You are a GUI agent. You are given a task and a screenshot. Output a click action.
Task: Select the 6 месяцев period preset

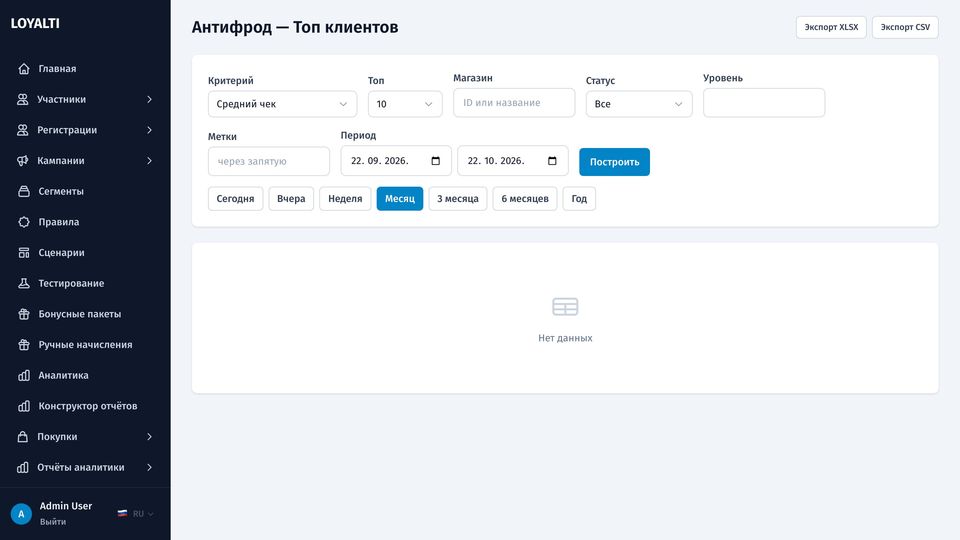525,198
